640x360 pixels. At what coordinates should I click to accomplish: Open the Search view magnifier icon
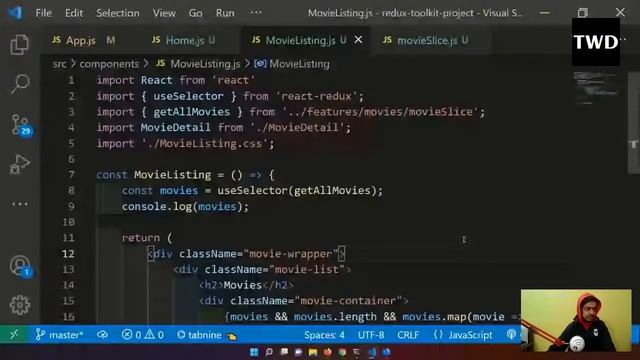click(19, 84)
